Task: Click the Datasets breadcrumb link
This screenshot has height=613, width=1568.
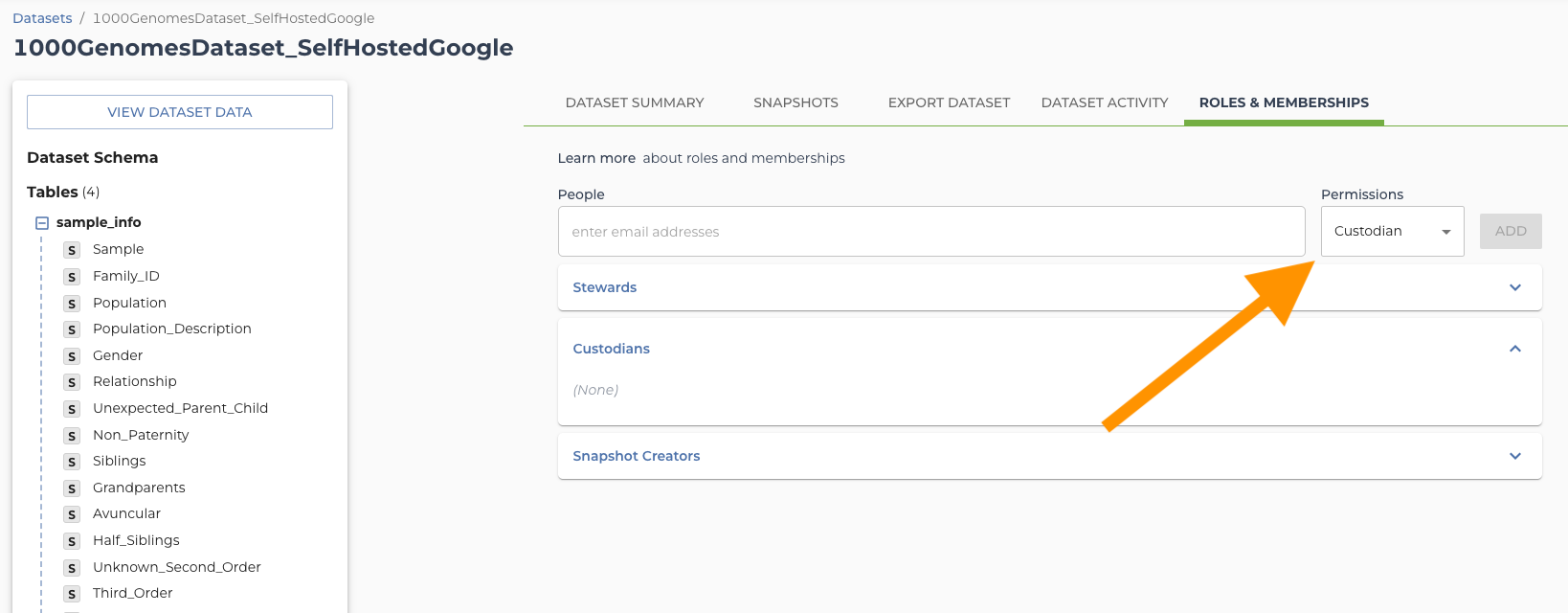Action: (x=42, y=18)
